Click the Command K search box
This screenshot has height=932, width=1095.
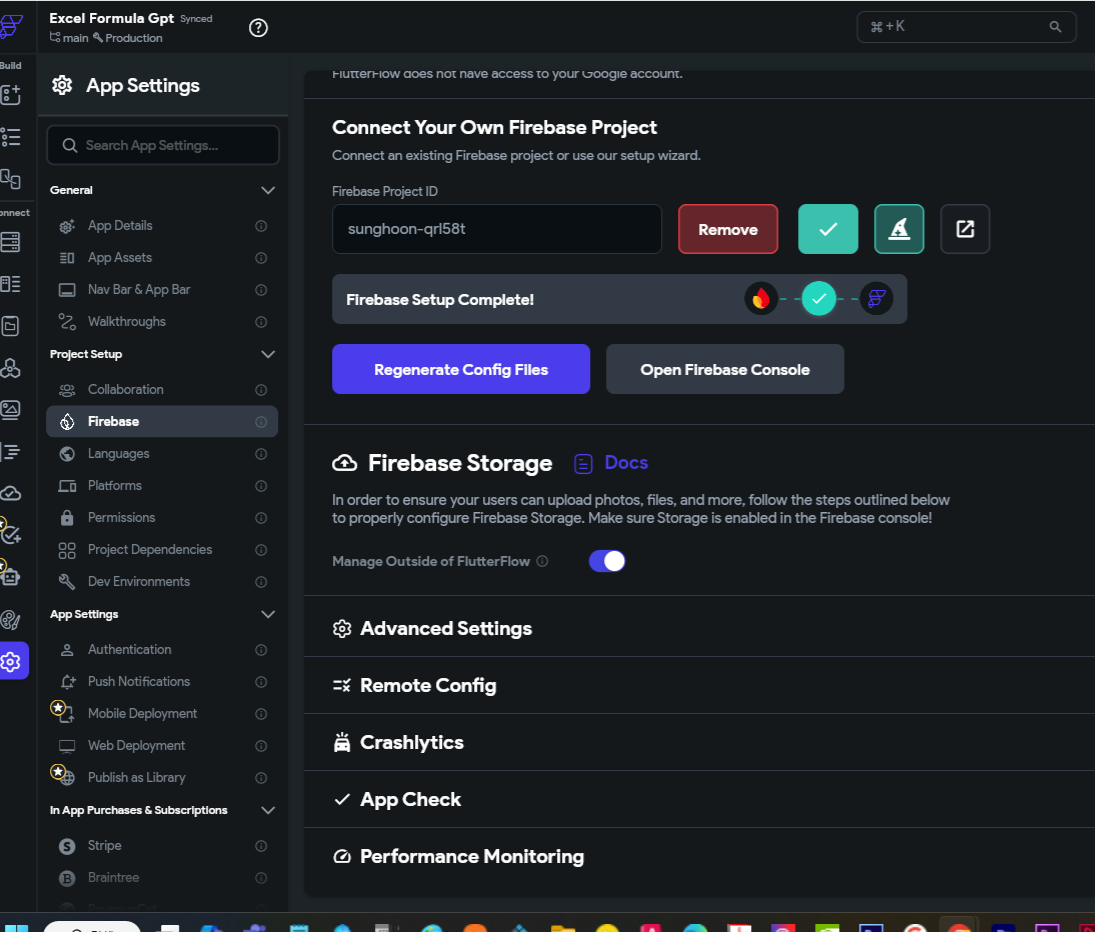(966, 27)
